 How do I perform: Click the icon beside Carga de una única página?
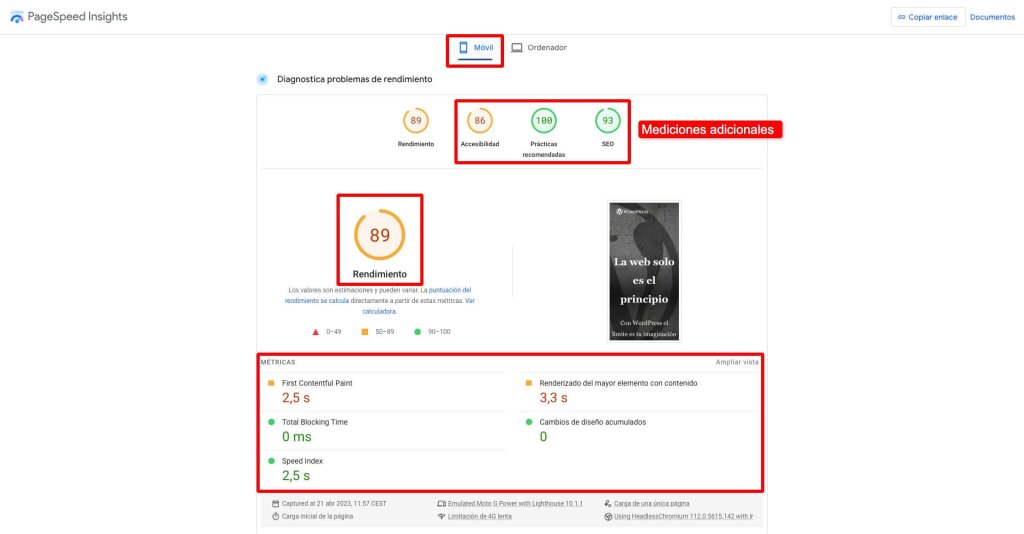click(x=607, y=504)
